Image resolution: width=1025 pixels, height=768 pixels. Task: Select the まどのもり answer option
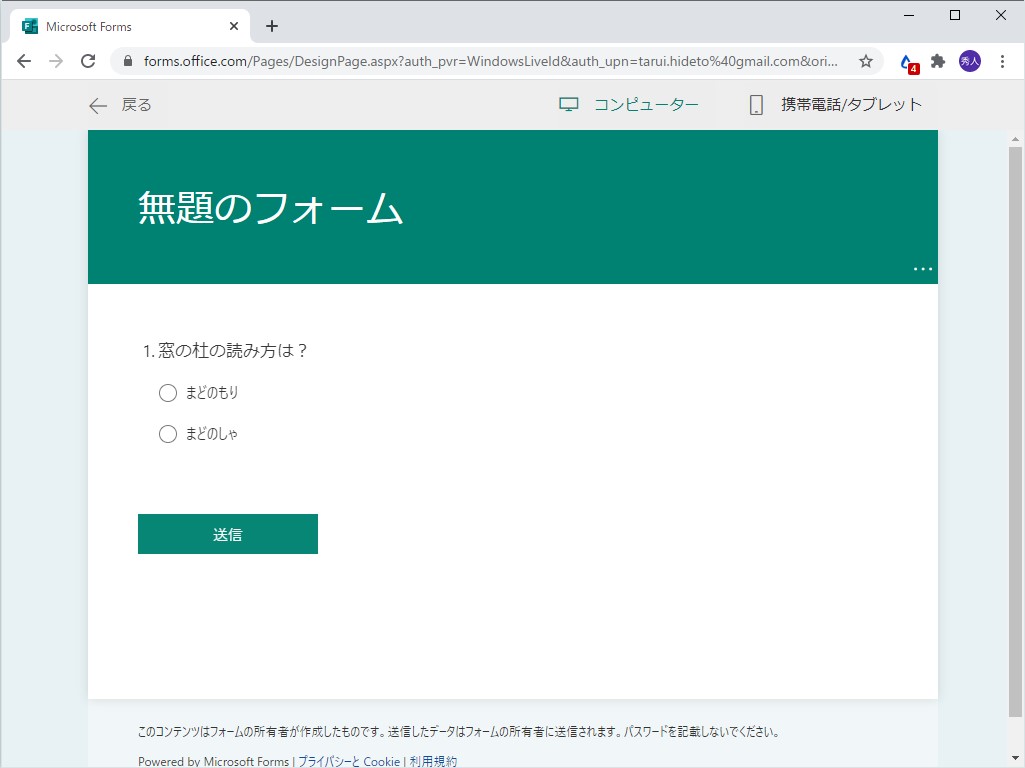pos(168,393)
